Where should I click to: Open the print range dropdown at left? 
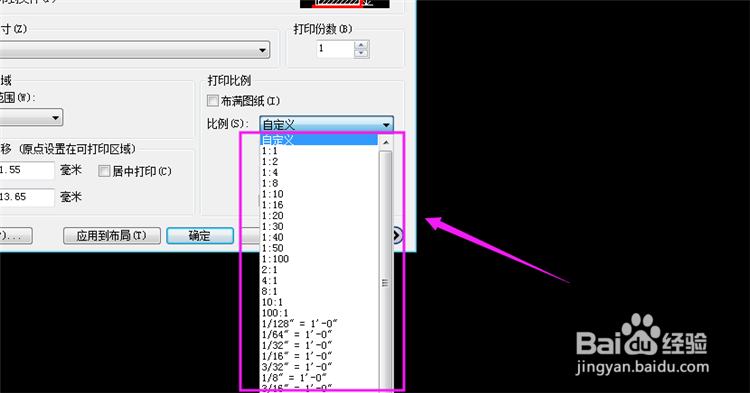pyautogui.click(x=31, y=118)
